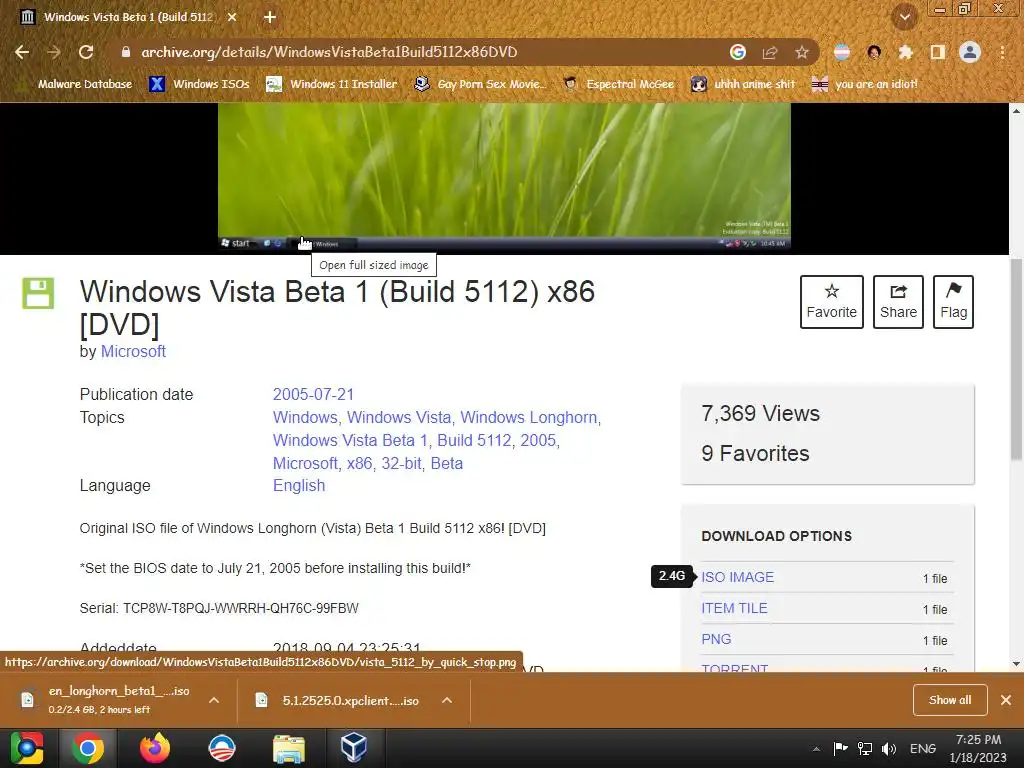Click the scrollbar down arrow

(1016, 664)
